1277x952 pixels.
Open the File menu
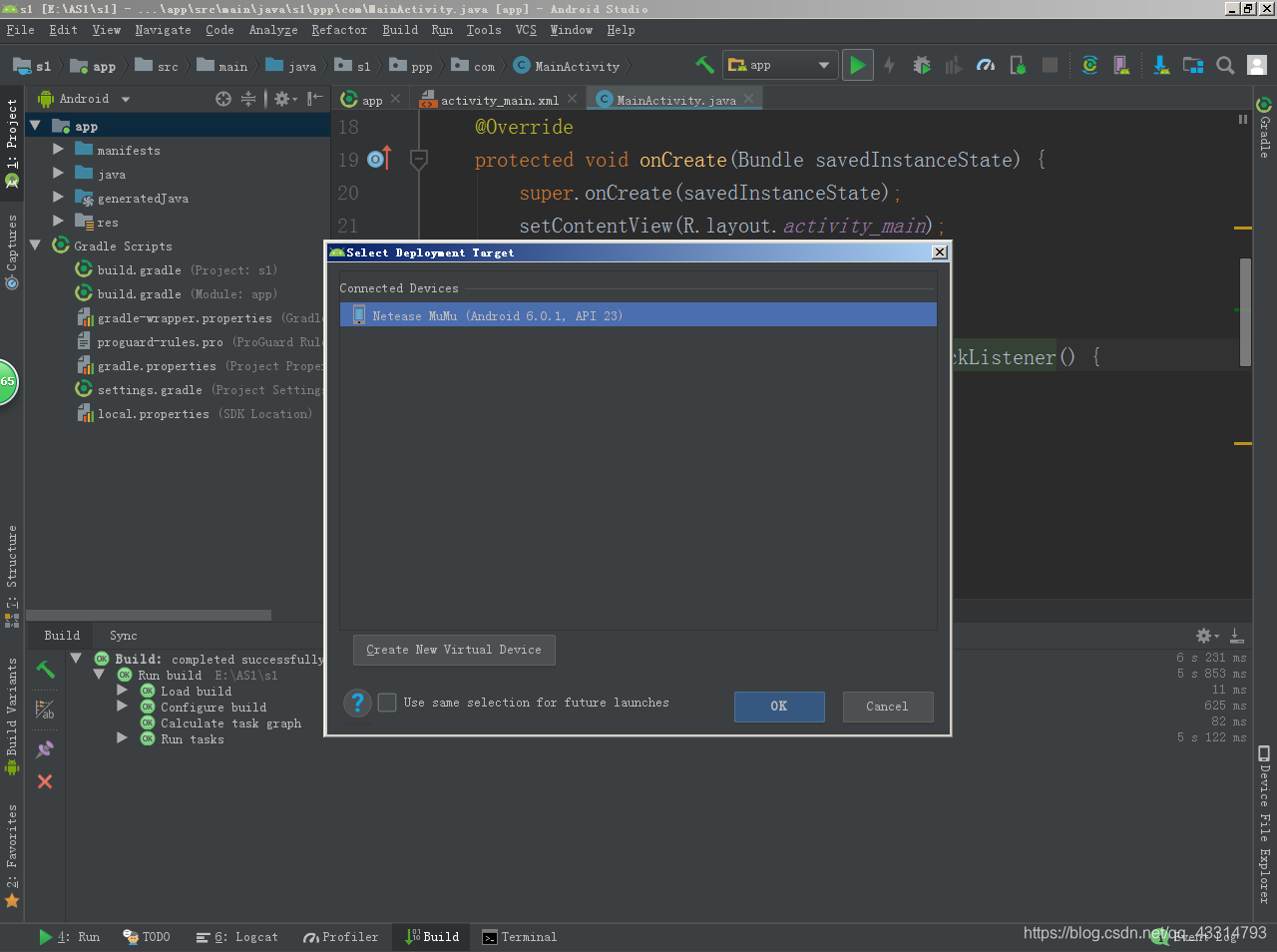click(20, 30)
